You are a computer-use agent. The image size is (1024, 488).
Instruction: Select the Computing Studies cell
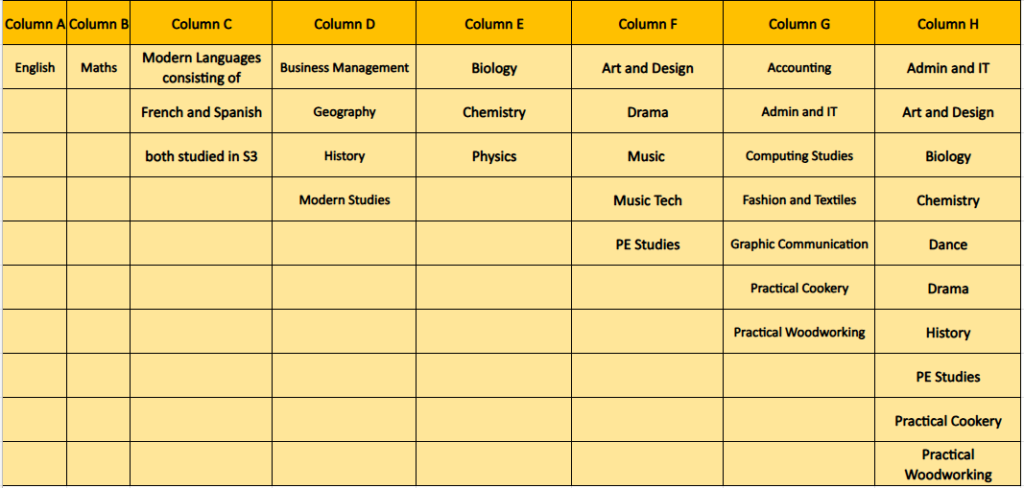[799, 156]
